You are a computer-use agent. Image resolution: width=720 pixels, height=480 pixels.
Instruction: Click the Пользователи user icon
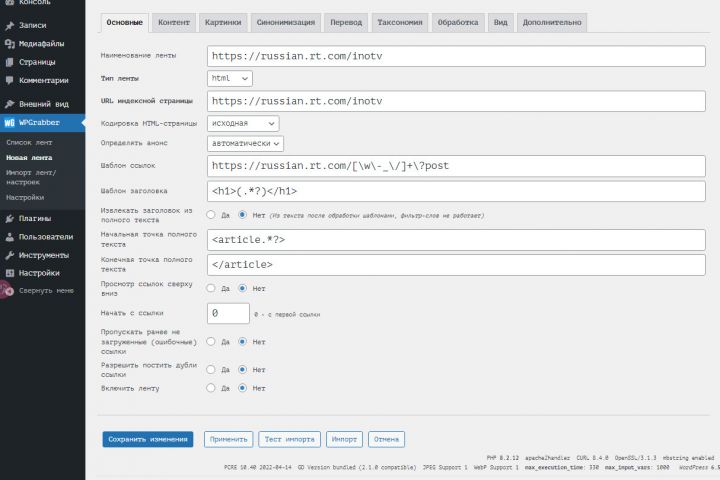(x=10, y=237)
